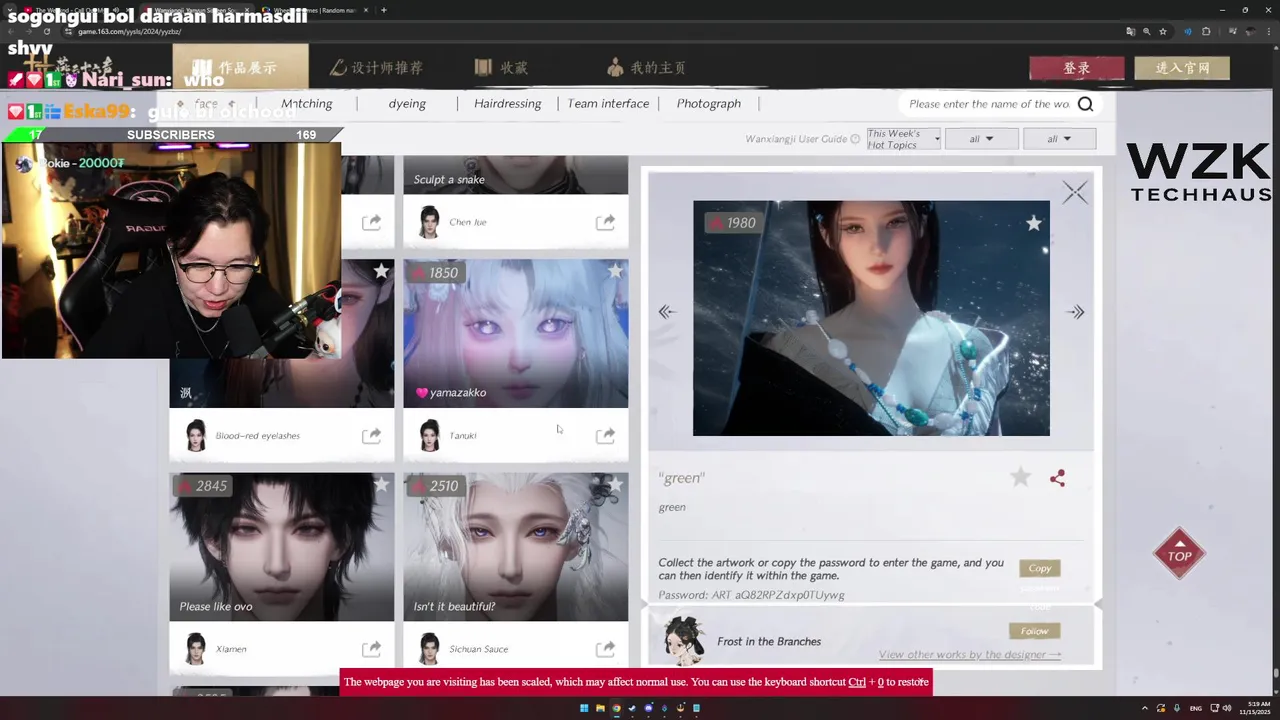Click the search magnifier icon
This screenshot has width=1280, height=720.
pos(1085,104)
